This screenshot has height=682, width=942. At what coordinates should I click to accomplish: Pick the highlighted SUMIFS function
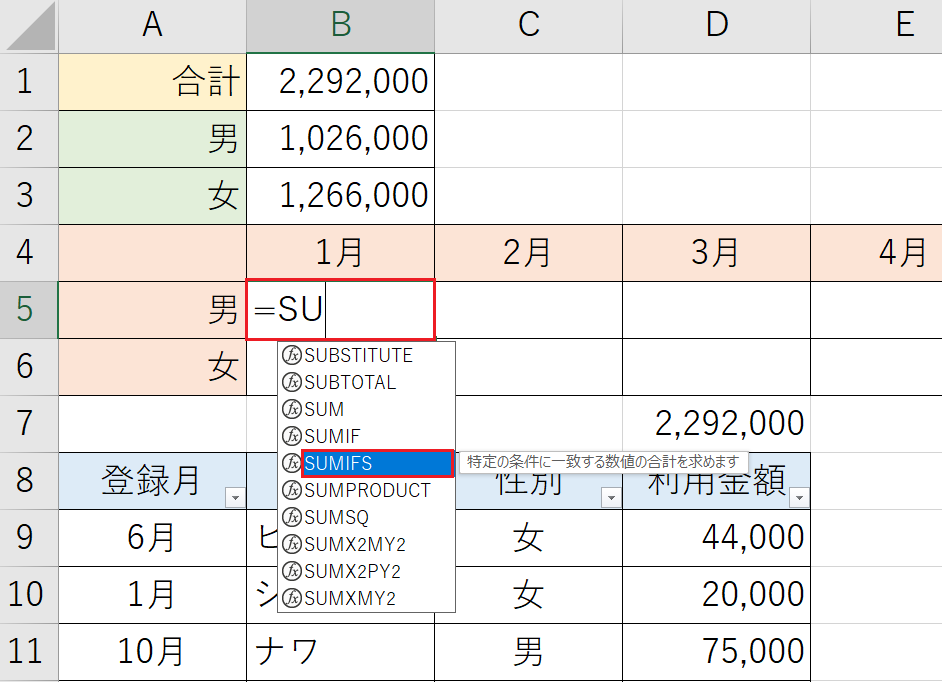377,463
